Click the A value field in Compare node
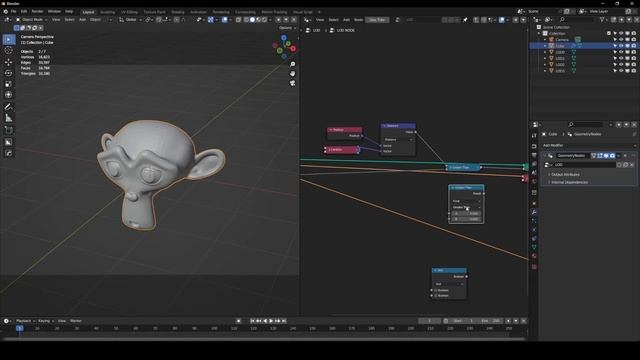This screenshot has height=360, width=640. point(466,213)
